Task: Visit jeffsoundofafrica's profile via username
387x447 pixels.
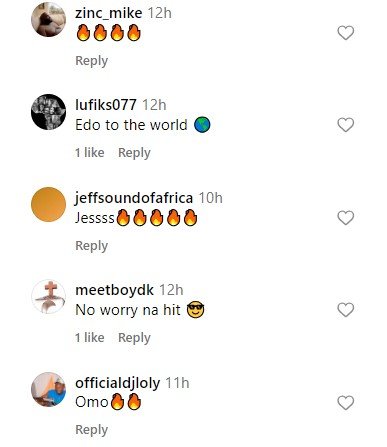Action: click(x=134, y=198)
